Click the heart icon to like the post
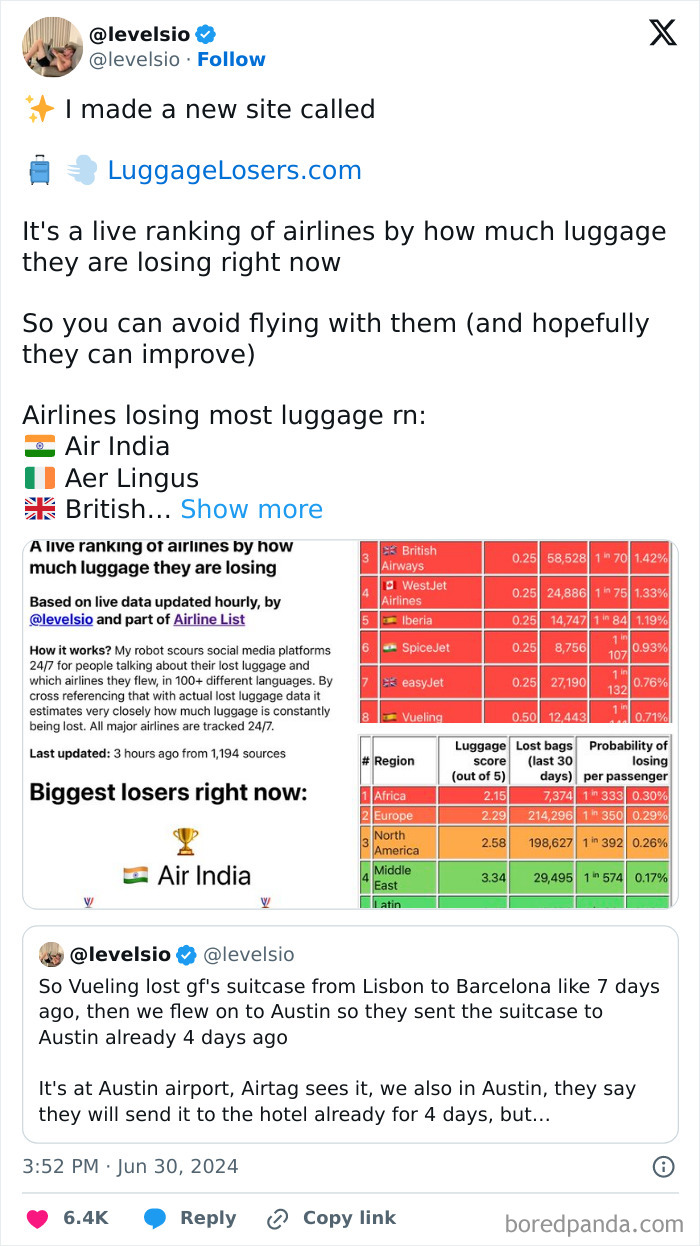This screenshot has height=1246, width=700. point(35,1218)
